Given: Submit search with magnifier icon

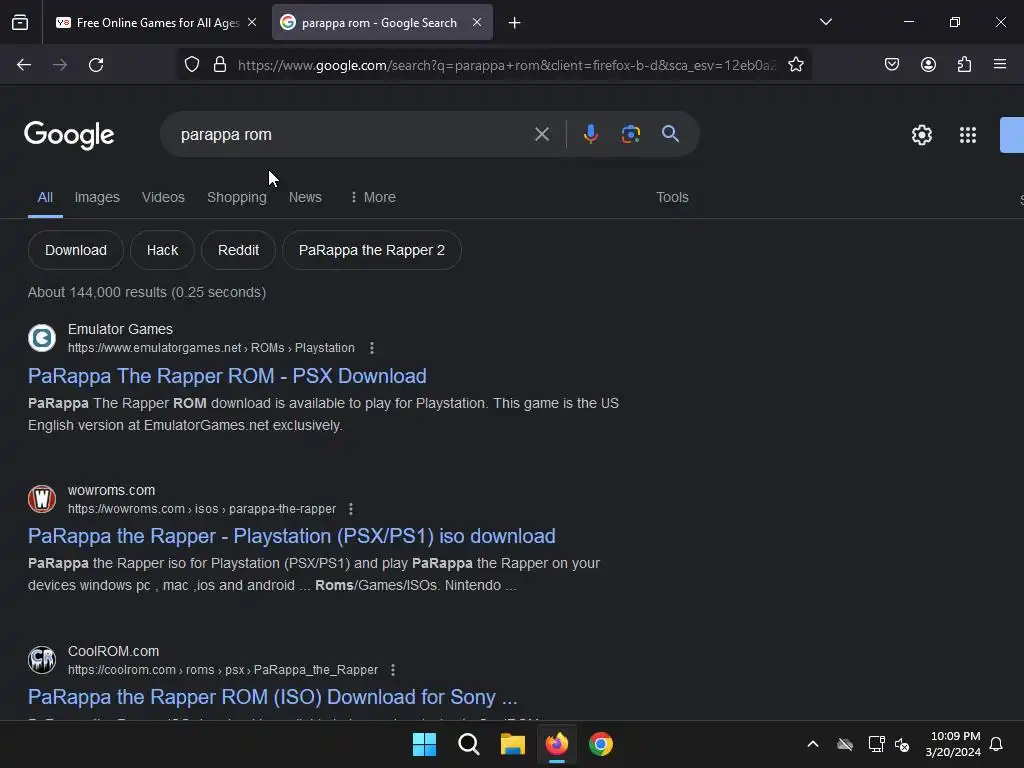Looking at the screenshot, I should coord(670,135).
